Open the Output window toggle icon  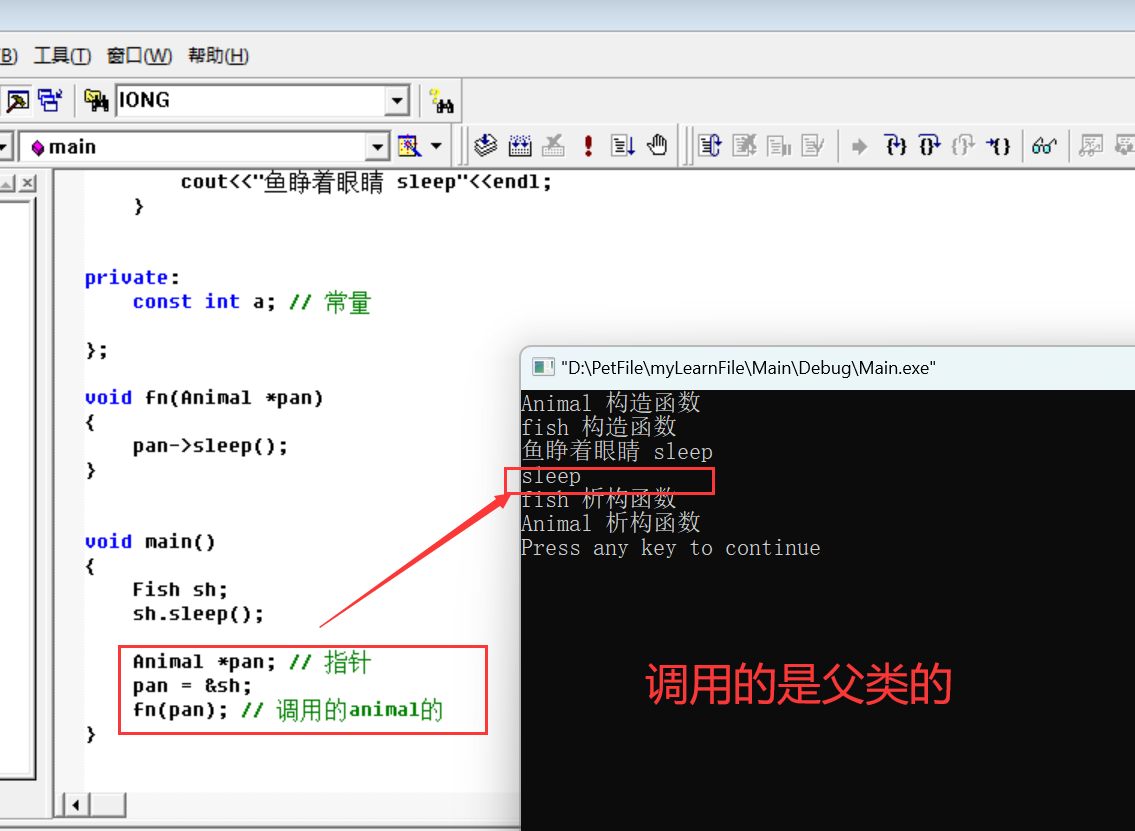coord(17,101)
